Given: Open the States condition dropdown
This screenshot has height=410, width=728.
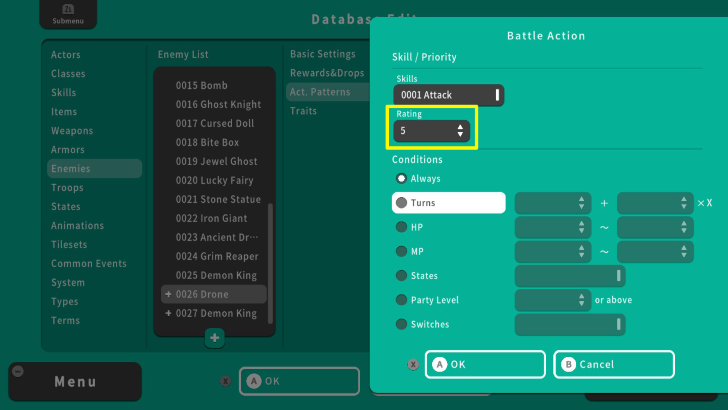Looking at the screenshot, I should tap(570, 276).
